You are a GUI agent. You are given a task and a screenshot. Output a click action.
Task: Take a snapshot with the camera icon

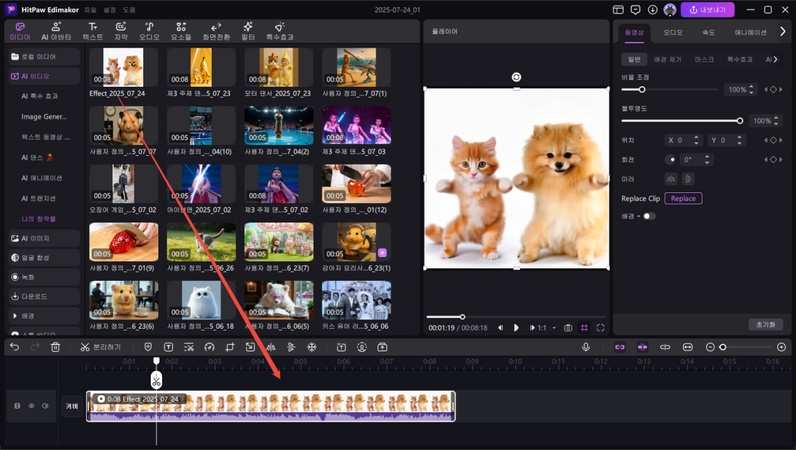click(x=568, y=328)
